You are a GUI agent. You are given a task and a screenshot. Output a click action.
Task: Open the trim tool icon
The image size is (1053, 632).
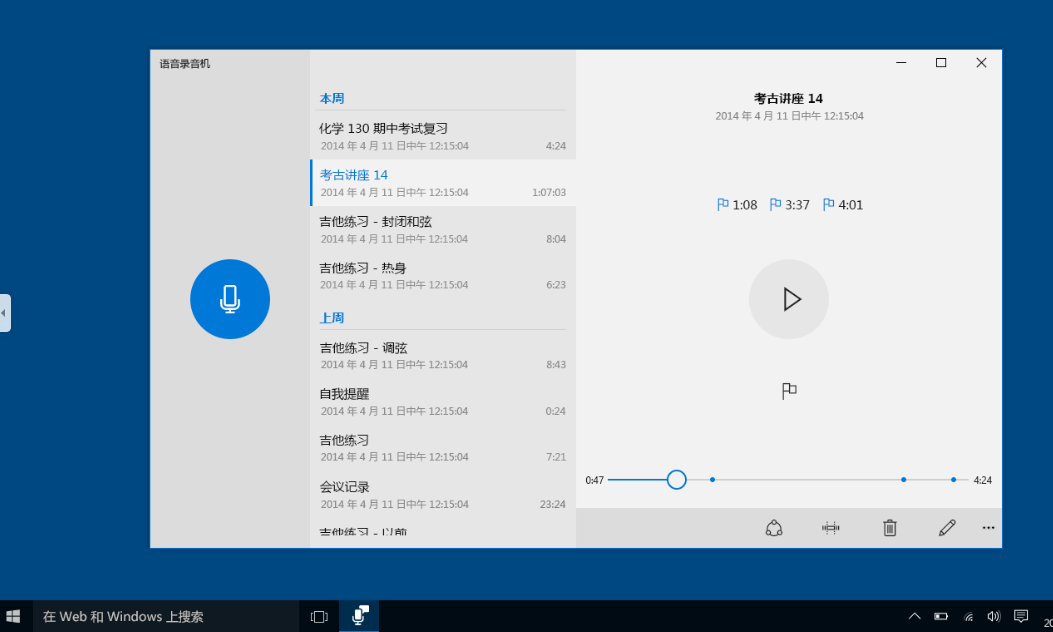[x=831, y=528]
